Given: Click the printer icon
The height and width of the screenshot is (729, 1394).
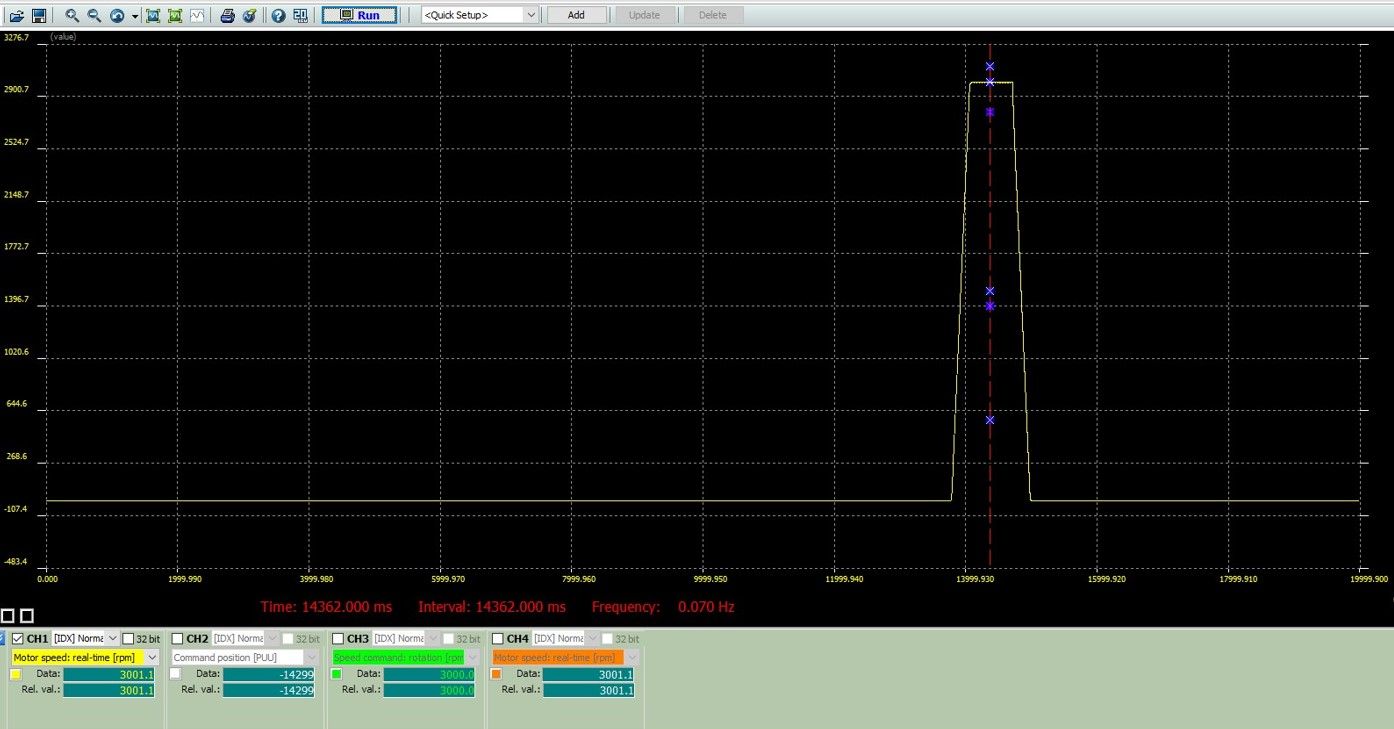Looking at the screenshot, I should click(x=228, y=15).
